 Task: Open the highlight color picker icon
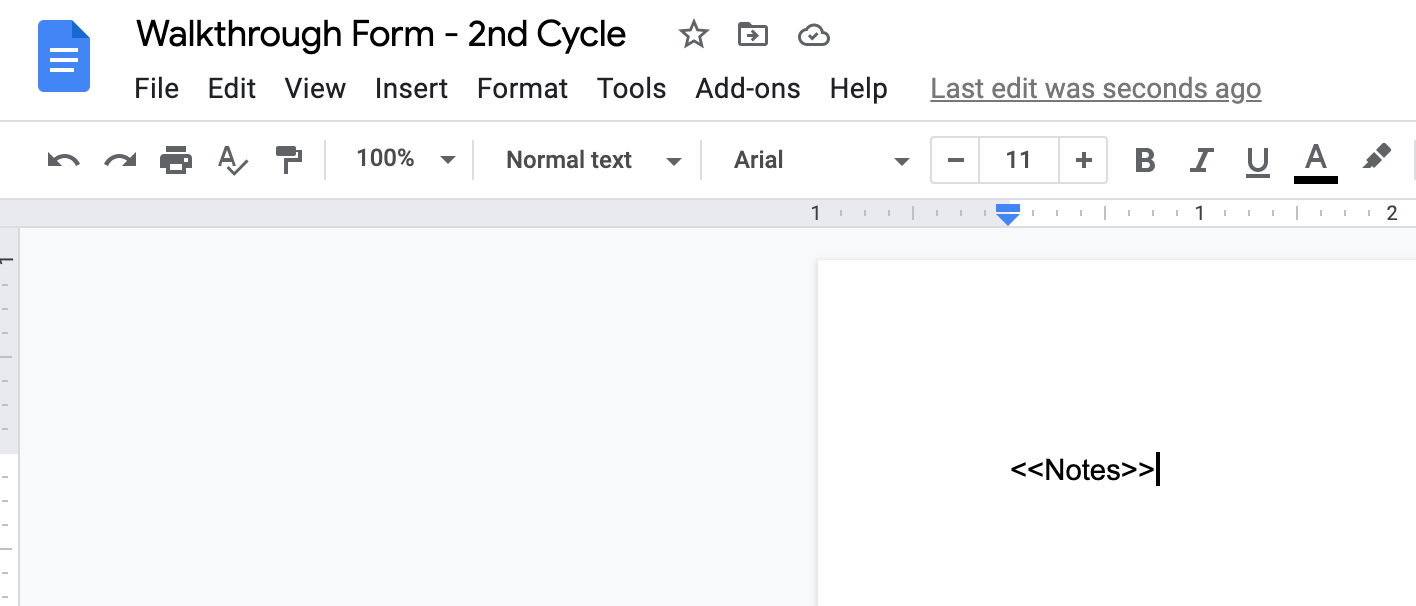click(x=1377, y=159)
